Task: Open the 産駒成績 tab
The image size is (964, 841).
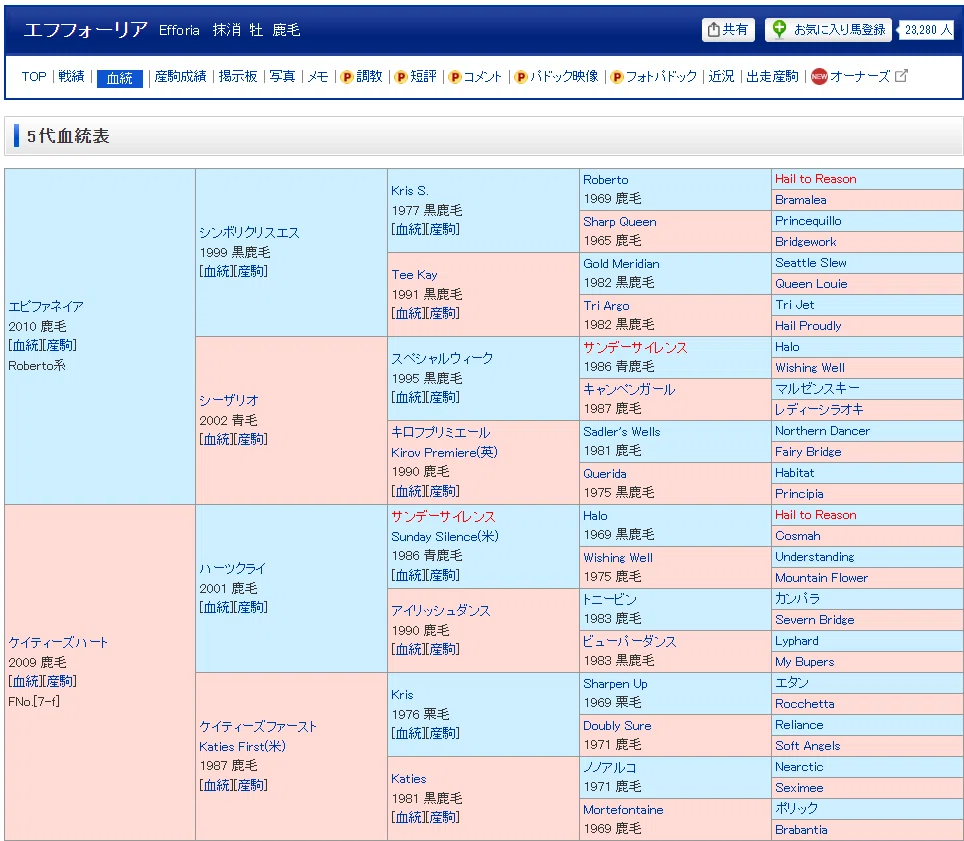Action: point(180,76)
